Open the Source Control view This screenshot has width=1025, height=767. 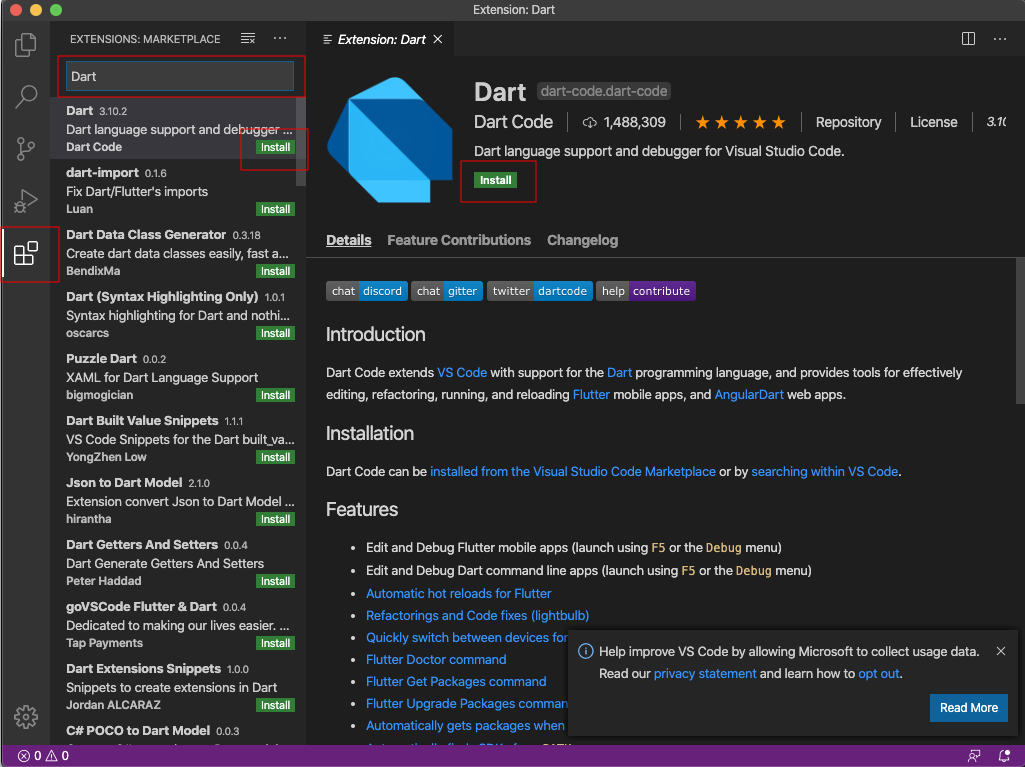click(25, 149)
